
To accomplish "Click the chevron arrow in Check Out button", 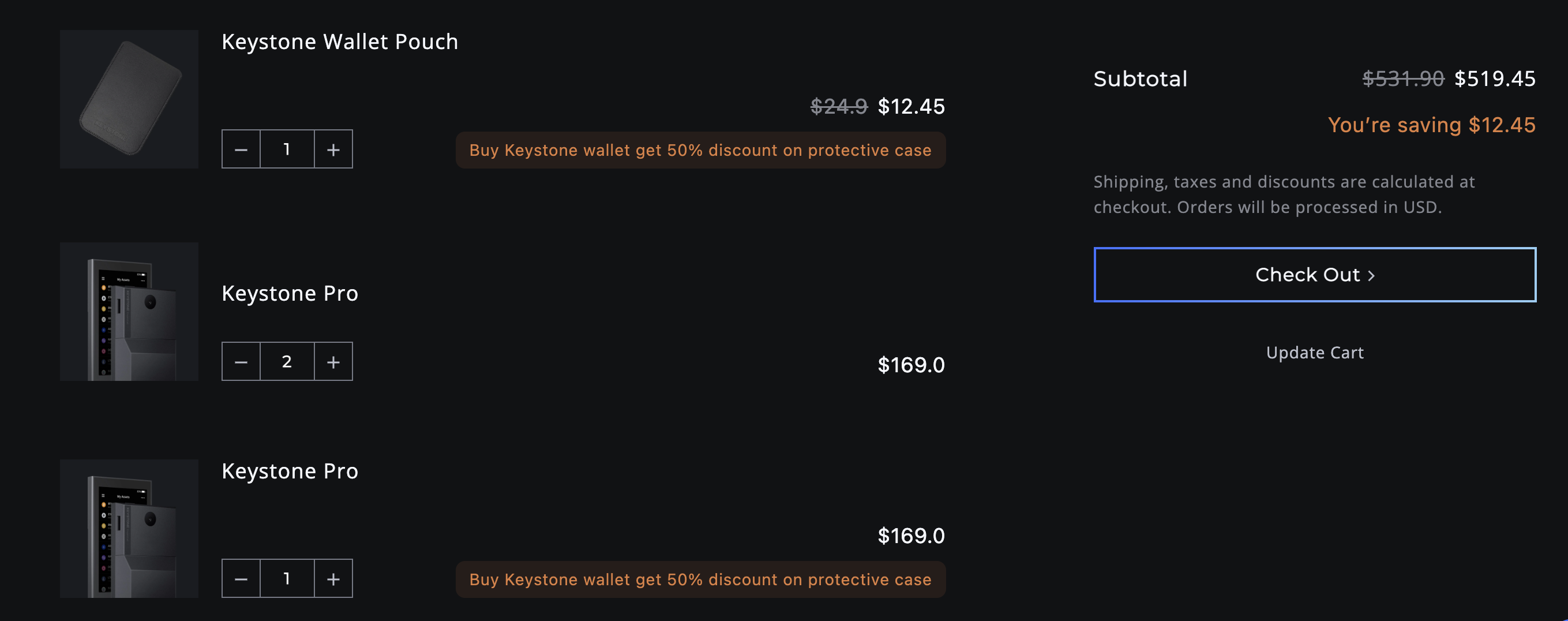I will pyautogui.click(x=1371, y=275).
